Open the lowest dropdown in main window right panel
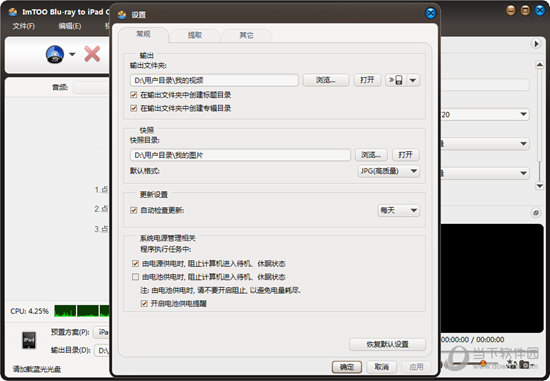Screen dimensions: 550x381 coord(485,173)
